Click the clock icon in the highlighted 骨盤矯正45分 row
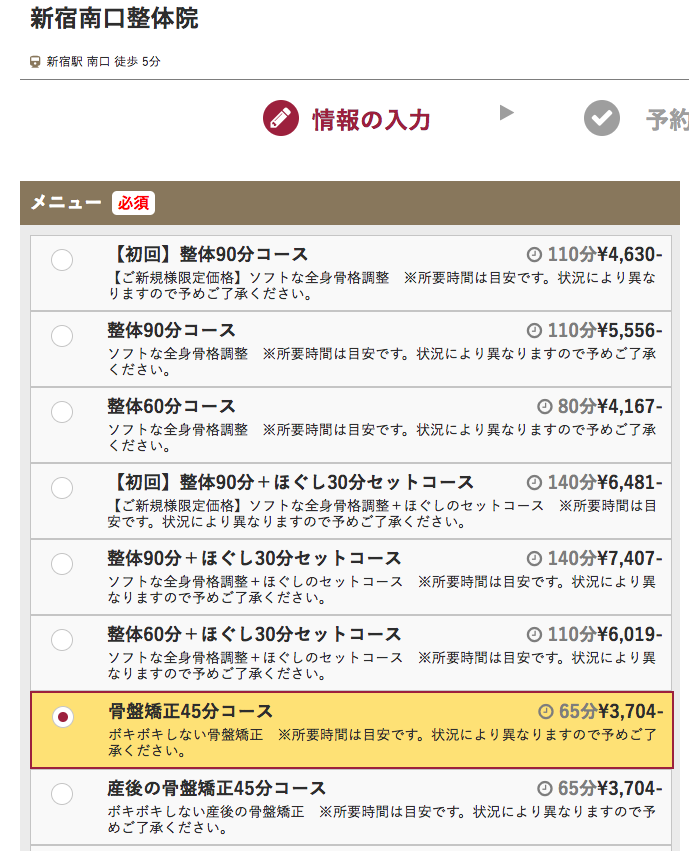 (546, 712)
